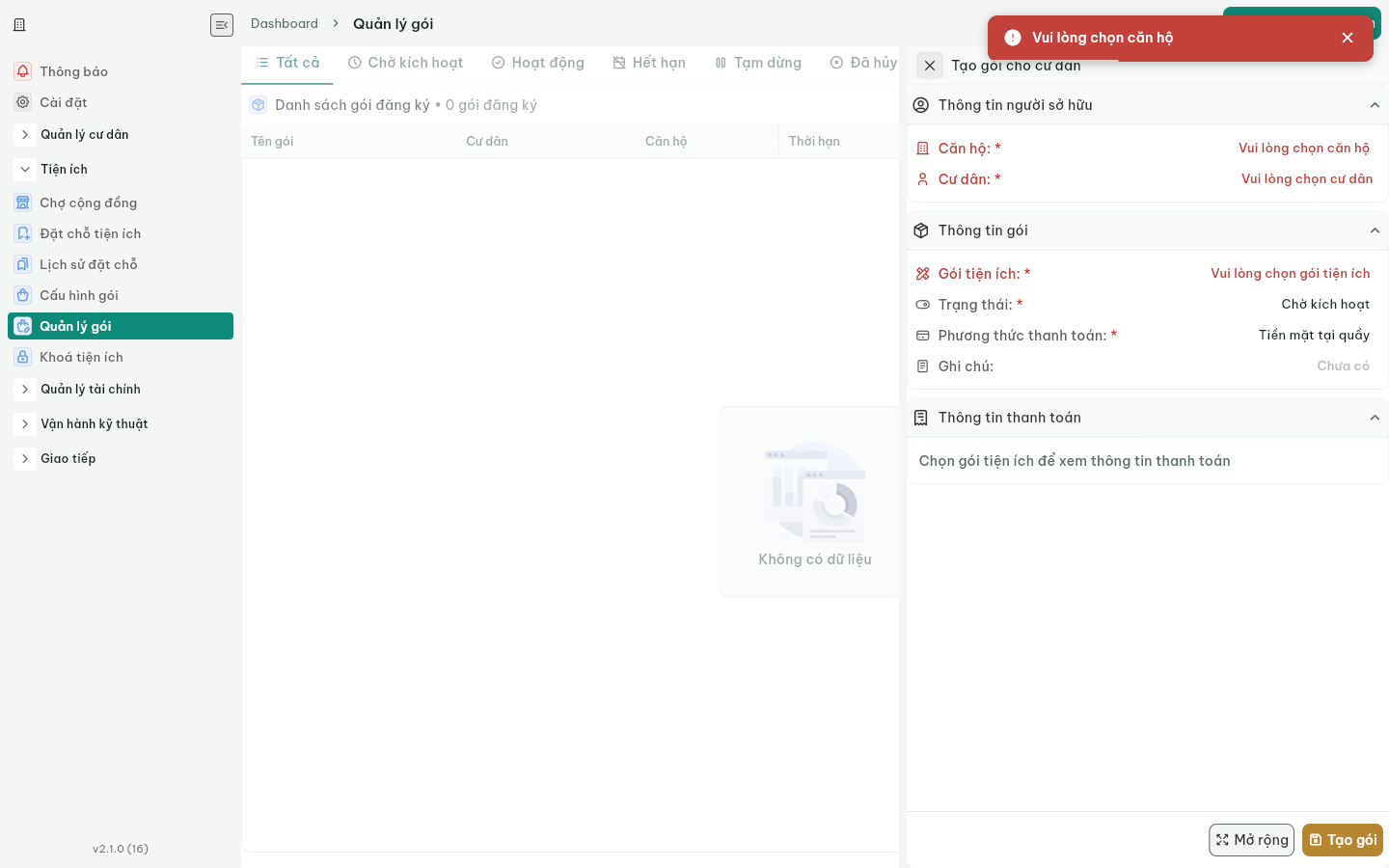Screen dimensions: 1389x868
Task: Click the Mở rộng button
Action: 1251,840
